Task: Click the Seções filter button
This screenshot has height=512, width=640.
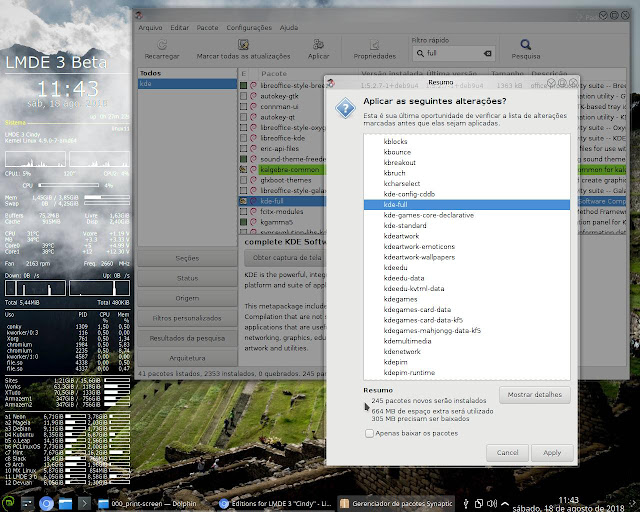Action: coord(187,258)
